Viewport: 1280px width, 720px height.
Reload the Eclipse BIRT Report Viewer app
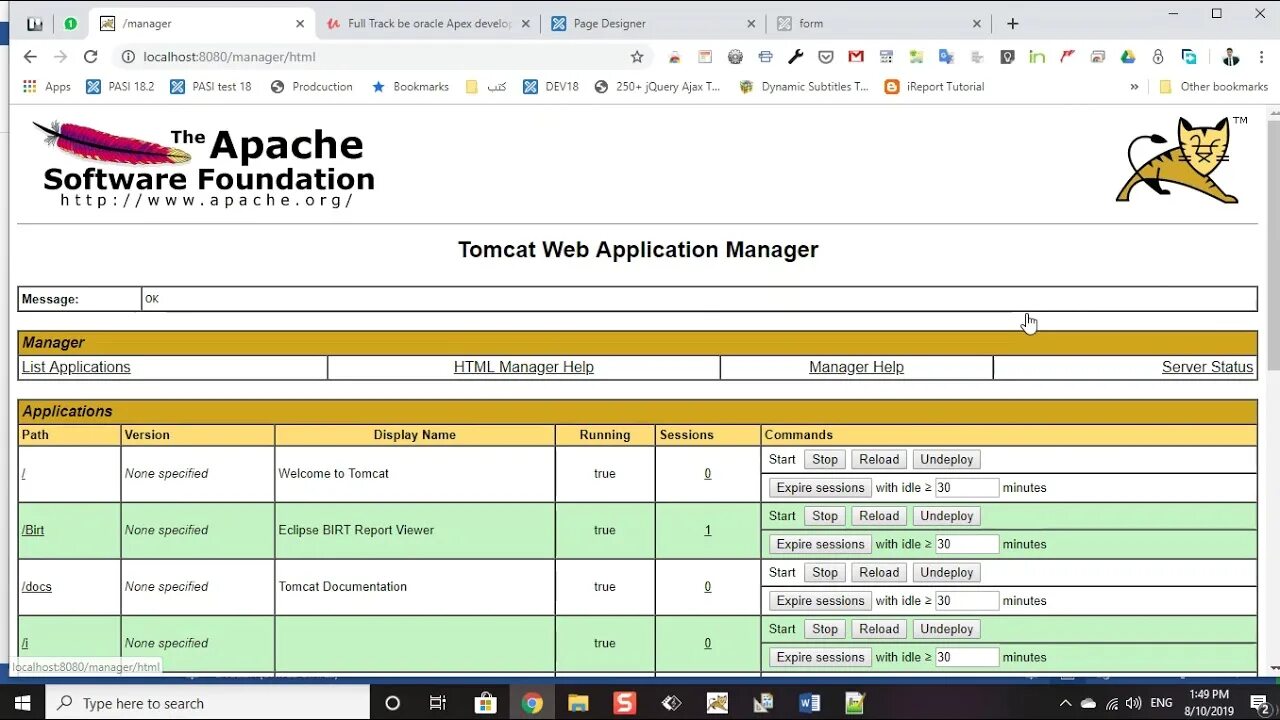click(879, 516)
